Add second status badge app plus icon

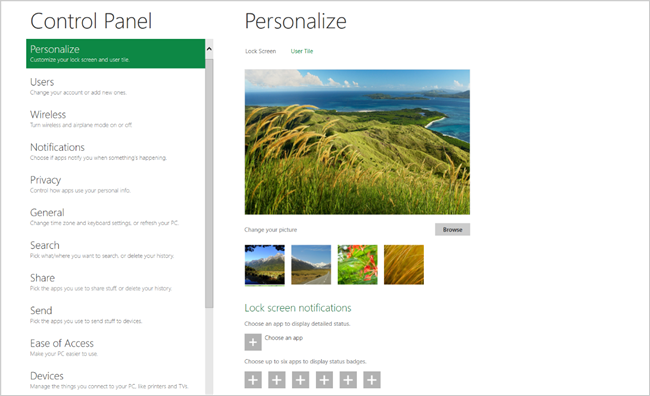pyautogui.click(x=277, y=380)
